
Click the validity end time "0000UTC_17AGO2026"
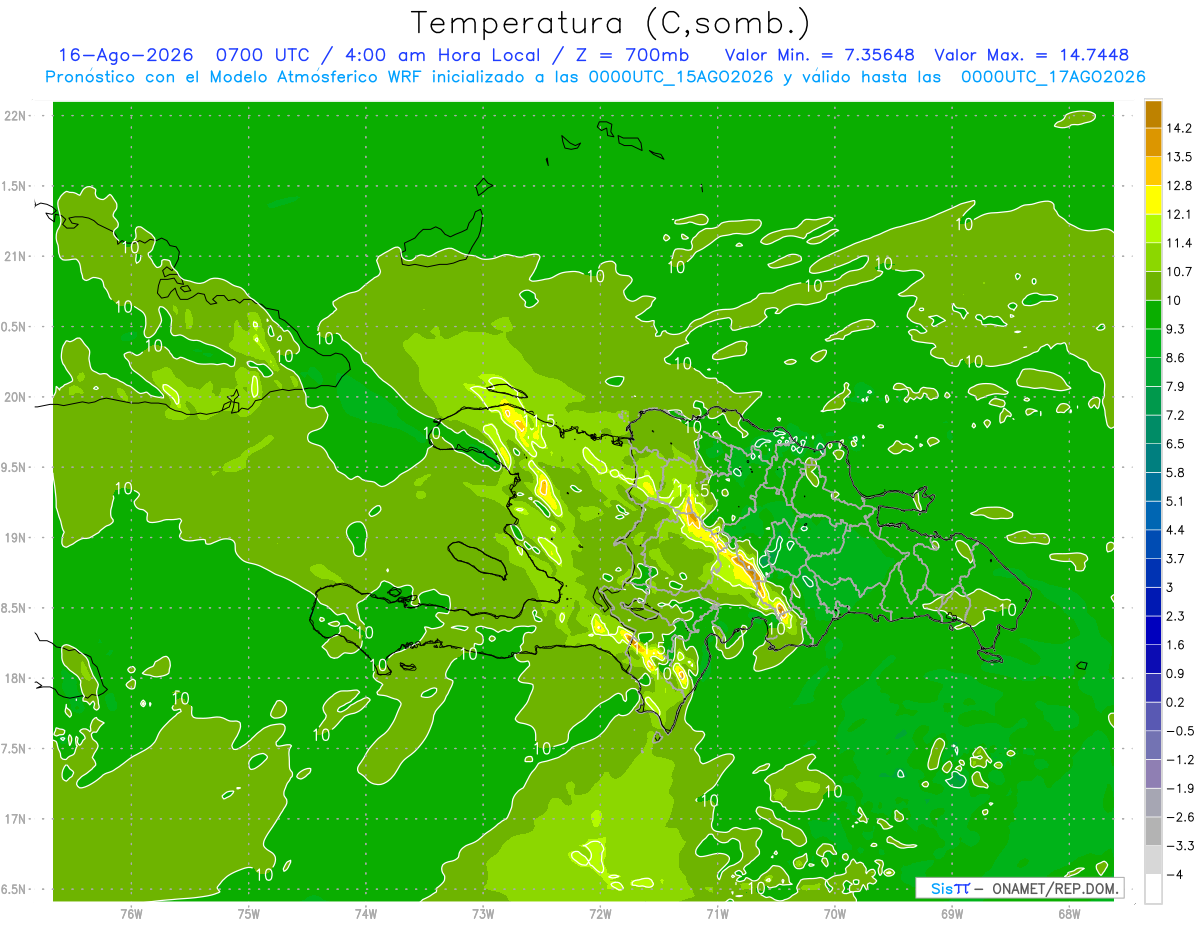(1053, 77)
